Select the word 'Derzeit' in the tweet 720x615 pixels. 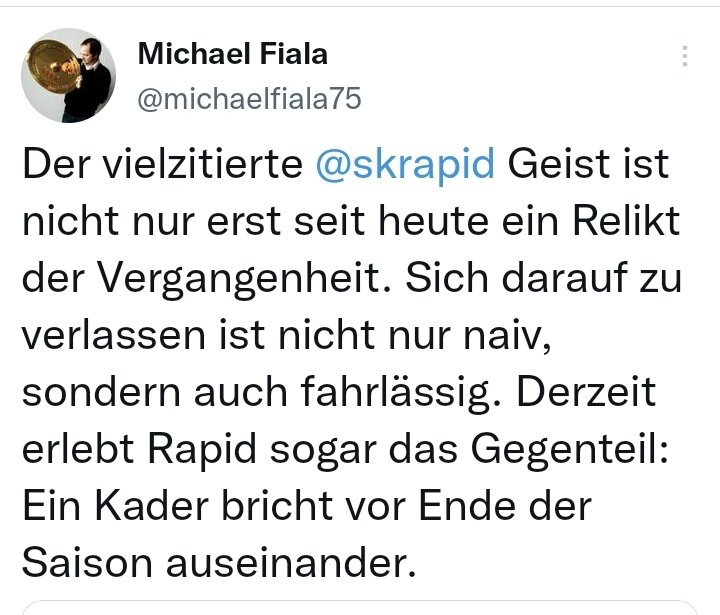click(586, 392)
